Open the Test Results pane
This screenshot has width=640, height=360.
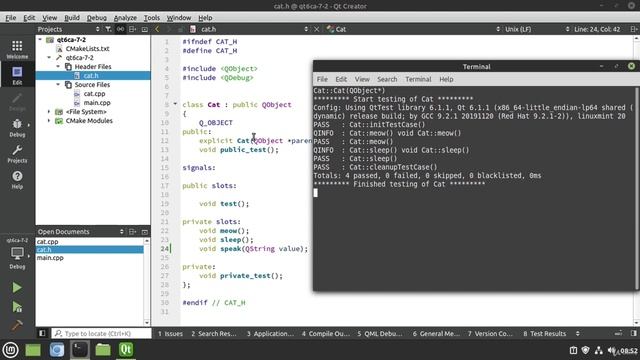pos(545,333)
